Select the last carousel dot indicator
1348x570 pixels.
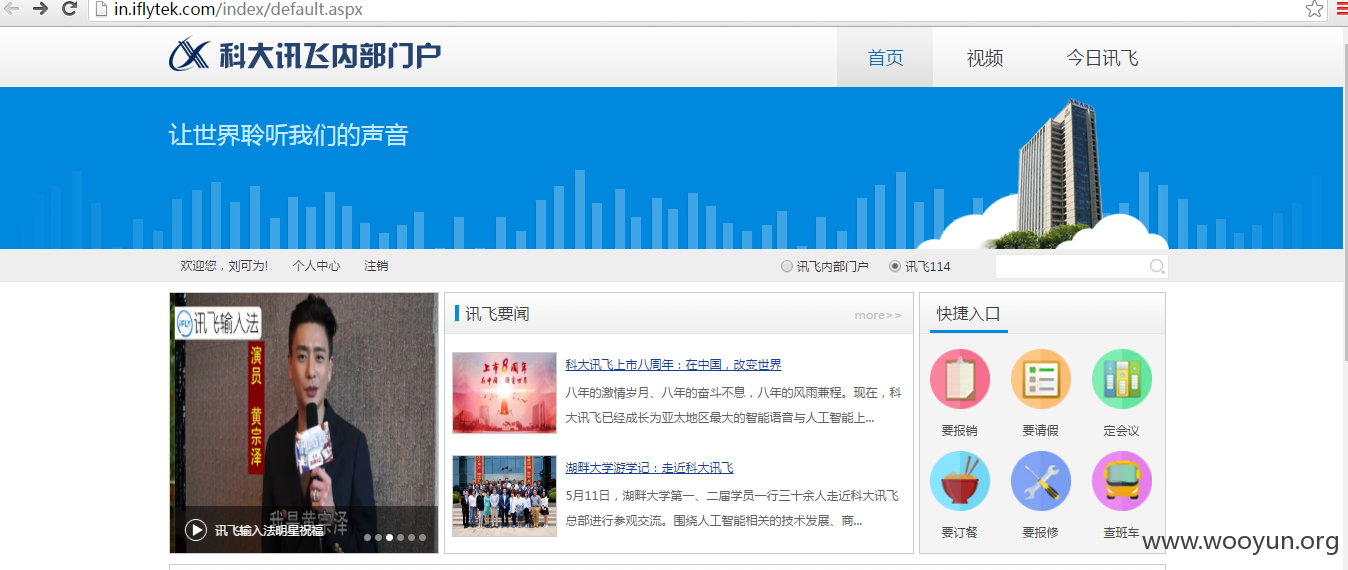[422, 538]
